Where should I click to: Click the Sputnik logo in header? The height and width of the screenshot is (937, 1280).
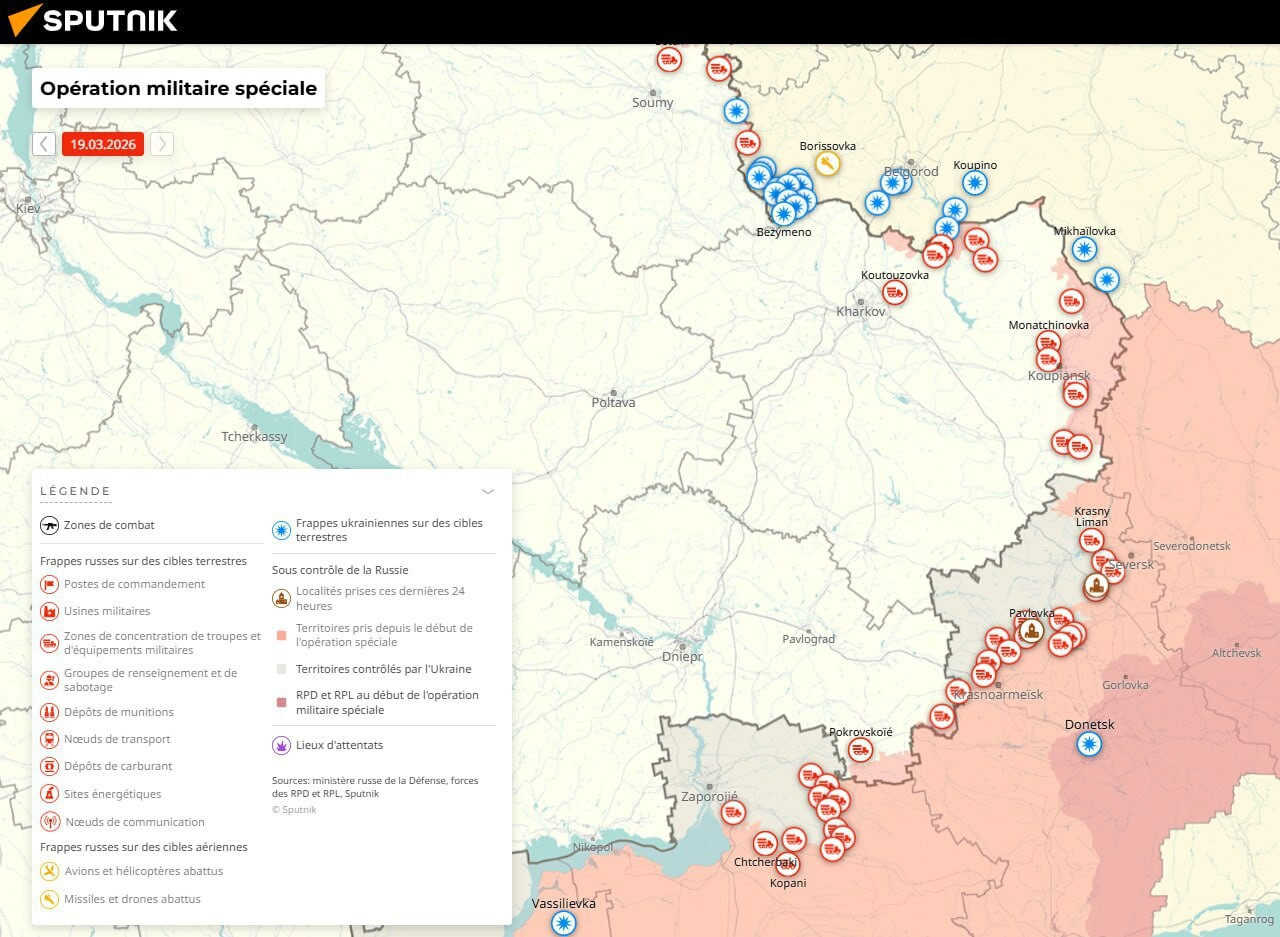93,20
